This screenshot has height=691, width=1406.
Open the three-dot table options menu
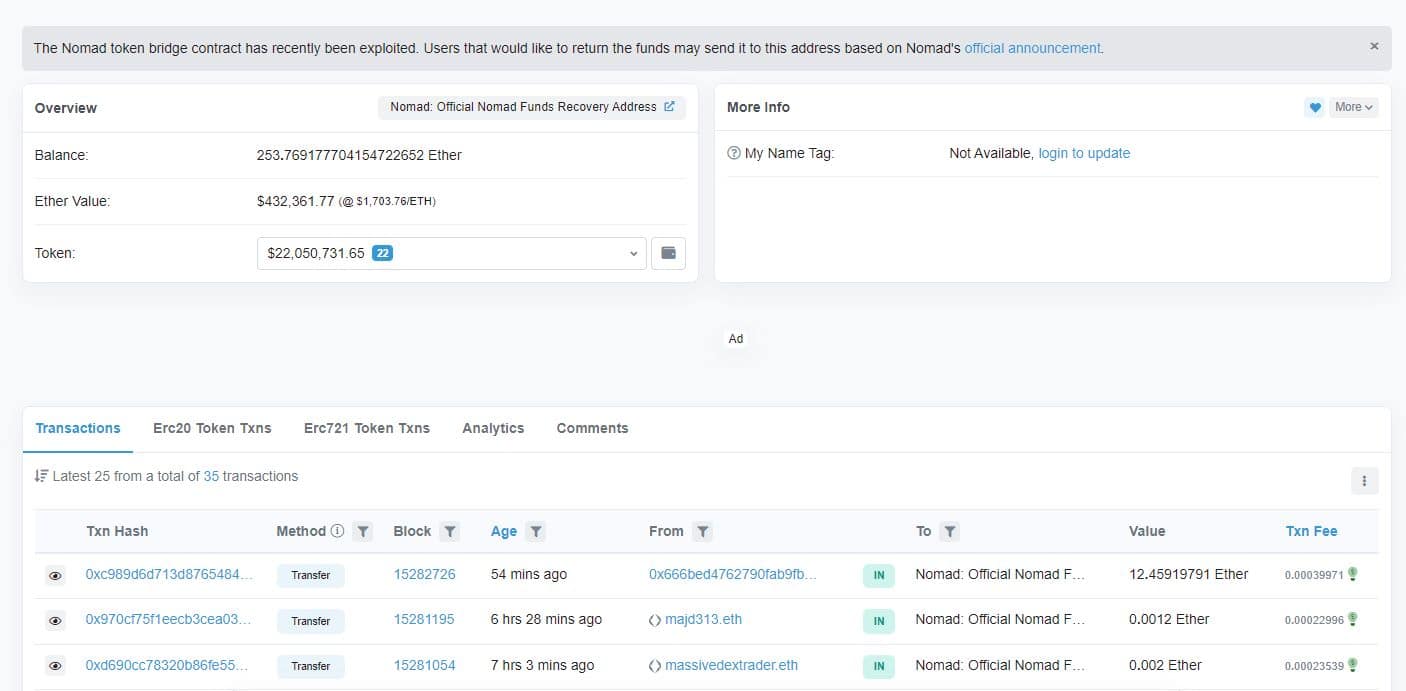pos(1365,481)
